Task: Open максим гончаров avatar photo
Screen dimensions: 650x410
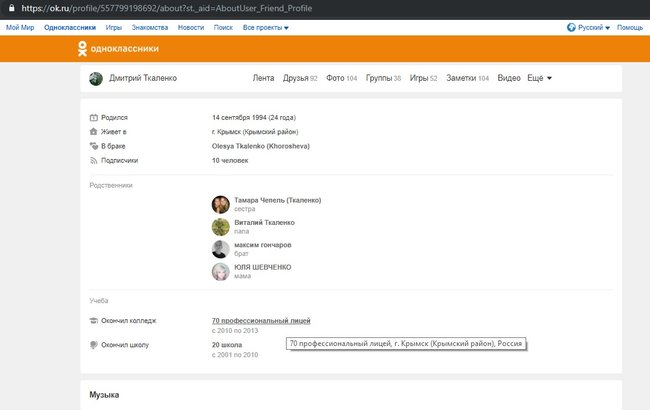Action: (221, 249)
